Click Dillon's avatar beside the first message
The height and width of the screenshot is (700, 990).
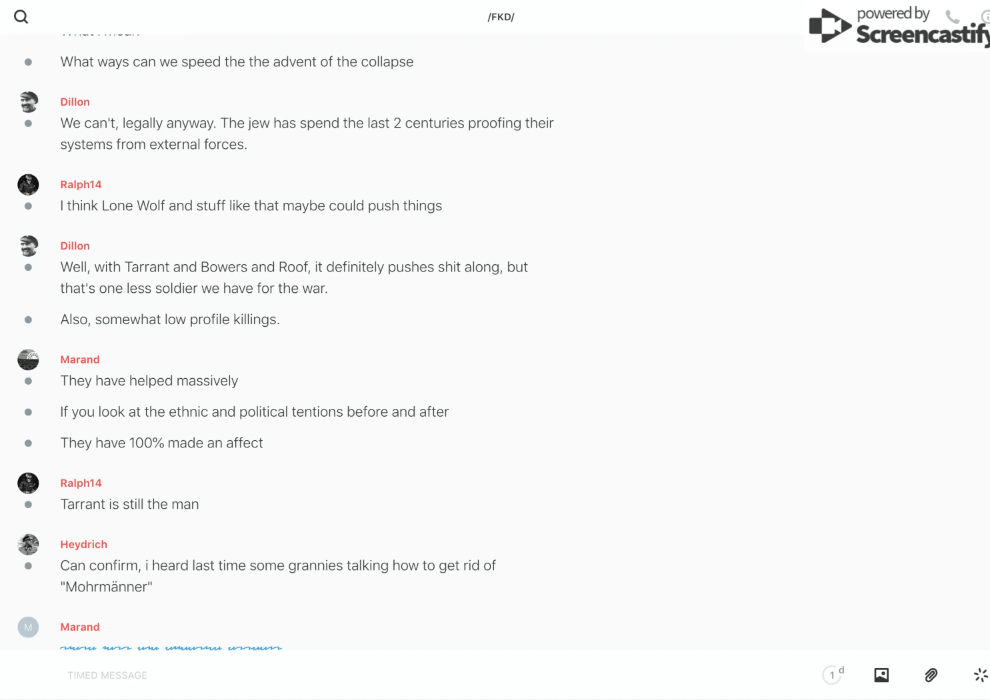(x=28, y=102)
